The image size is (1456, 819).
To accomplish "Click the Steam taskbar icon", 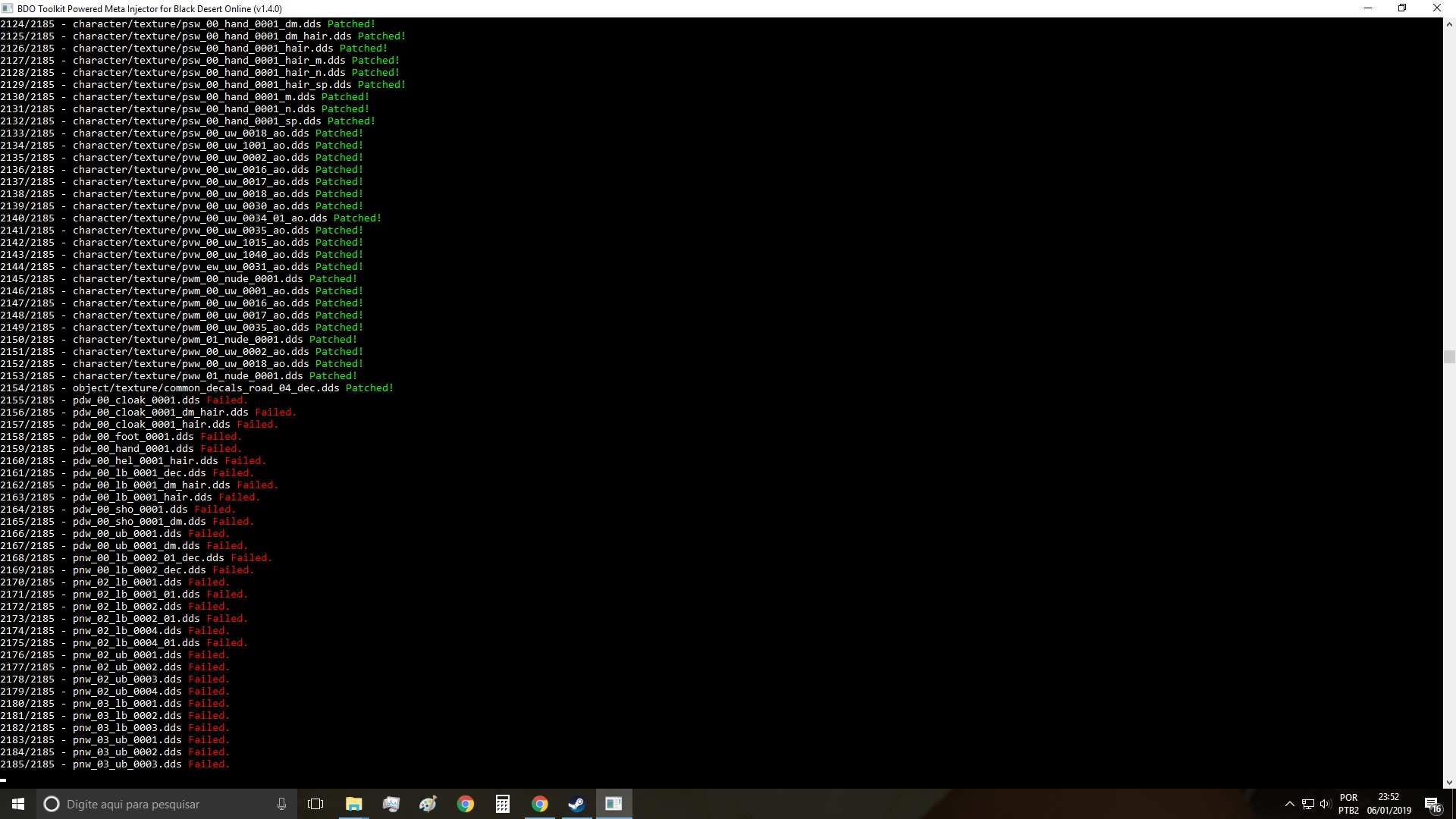I will pos(576,804).
